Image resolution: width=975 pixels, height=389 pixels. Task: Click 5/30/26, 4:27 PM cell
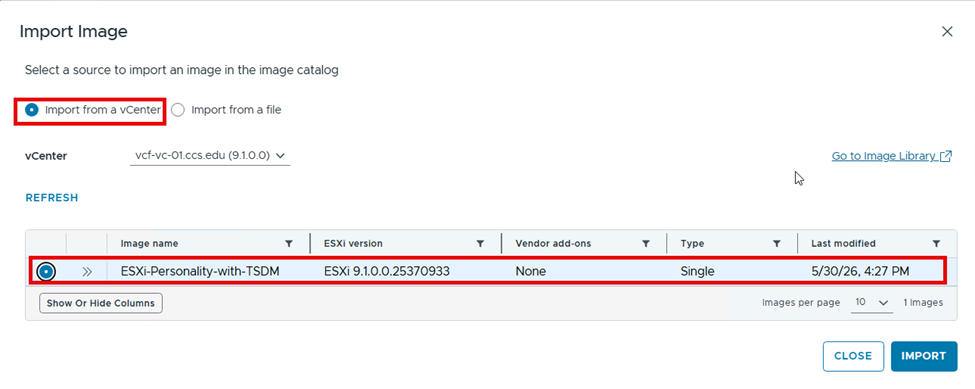(859, 272)
